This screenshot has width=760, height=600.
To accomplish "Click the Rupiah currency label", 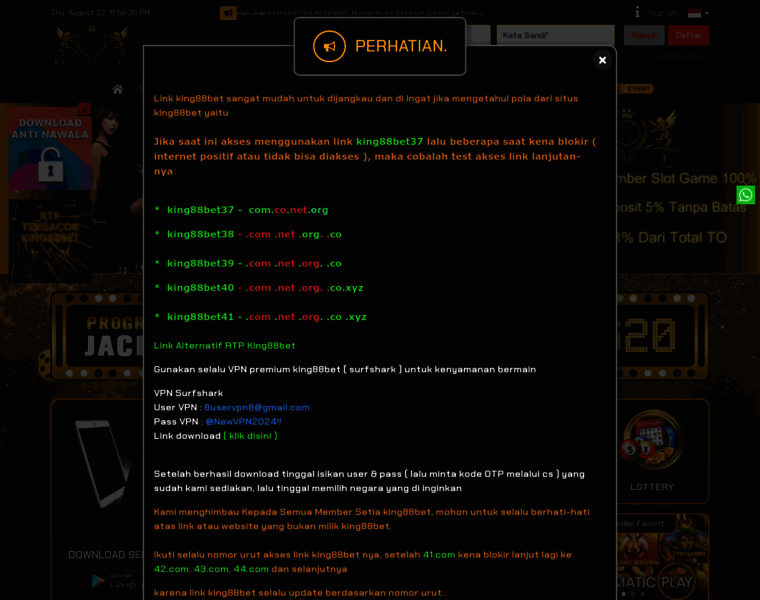I will [663, 13].
